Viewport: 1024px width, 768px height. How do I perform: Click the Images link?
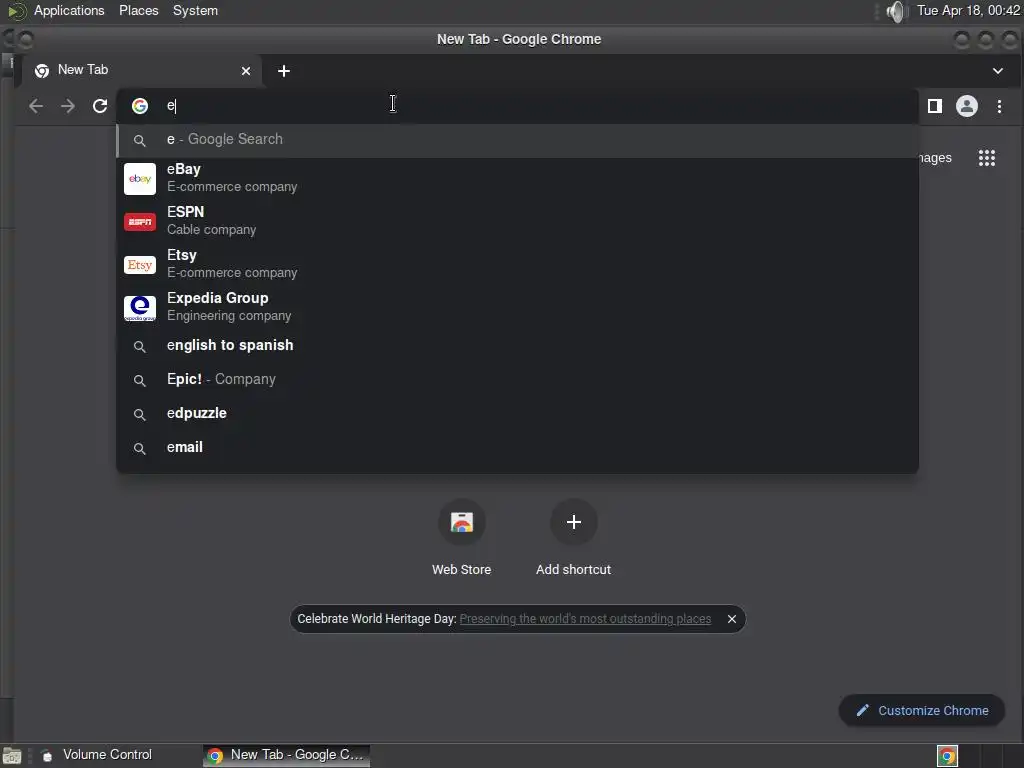click(x=934, y=157)
